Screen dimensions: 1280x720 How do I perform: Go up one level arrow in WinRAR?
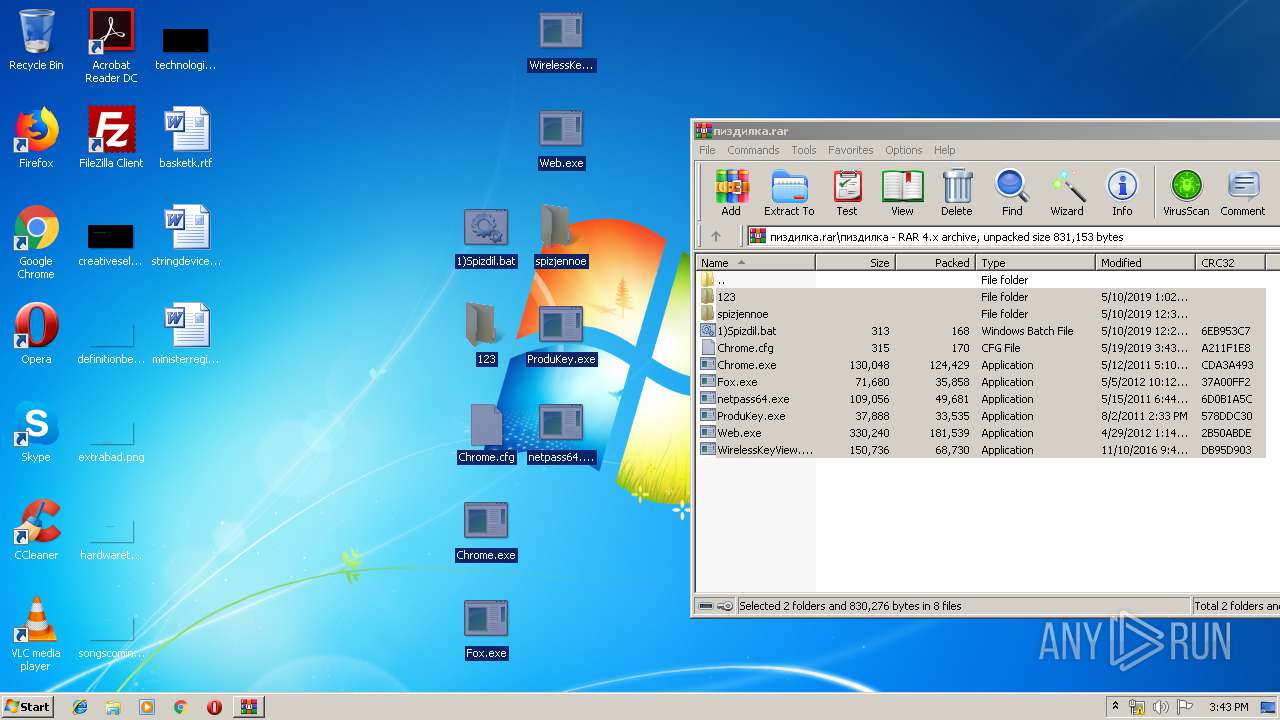pos(716,237)
